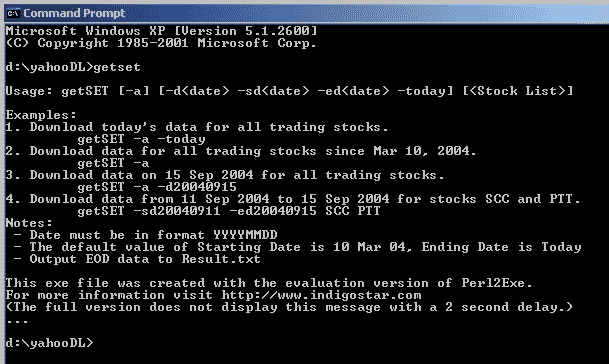Click the 'Usage: getSET [-a]' line

click(289, 91)
